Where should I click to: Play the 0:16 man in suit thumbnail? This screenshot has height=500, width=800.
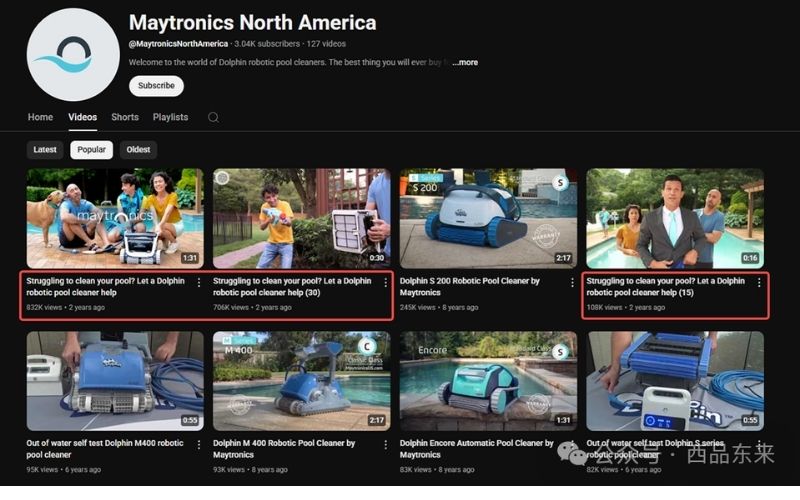675,218
